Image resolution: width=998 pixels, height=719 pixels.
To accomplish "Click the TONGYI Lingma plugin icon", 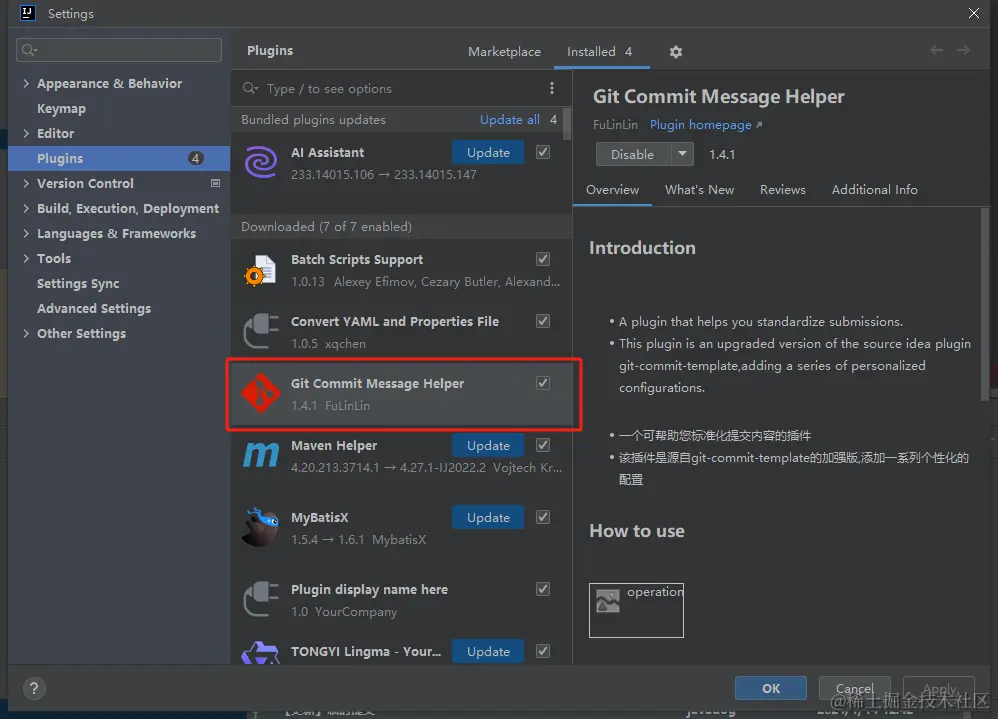I will click(261, 653).
